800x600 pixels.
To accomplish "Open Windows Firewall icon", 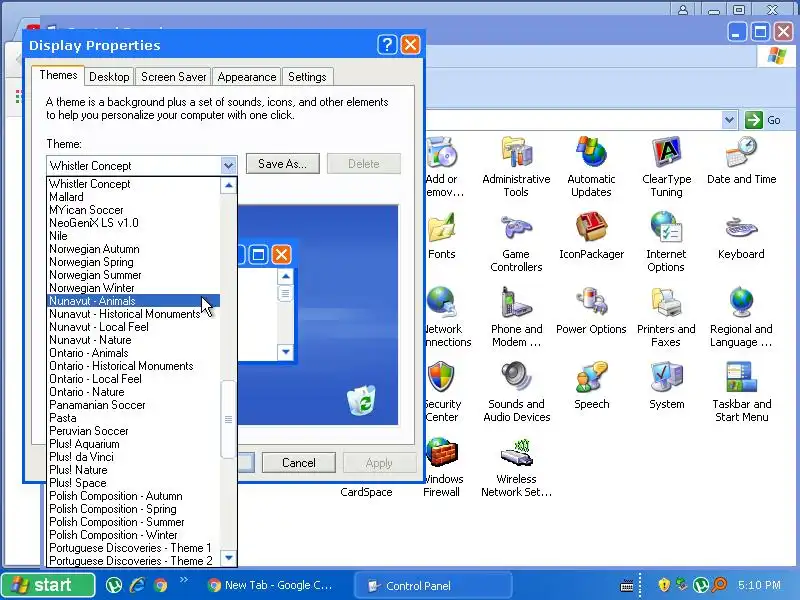I will (442, 467).
